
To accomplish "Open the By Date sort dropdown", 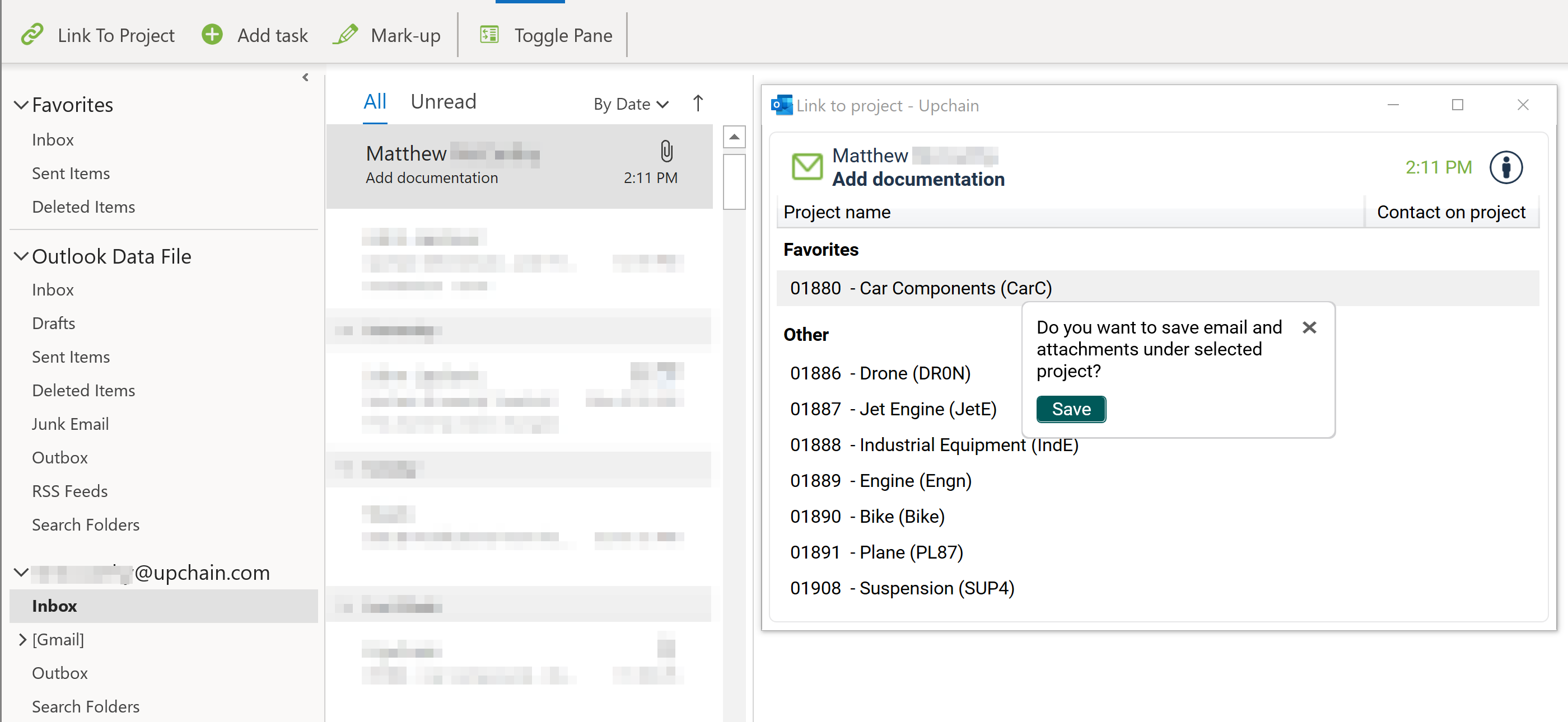I will [631, 104].
